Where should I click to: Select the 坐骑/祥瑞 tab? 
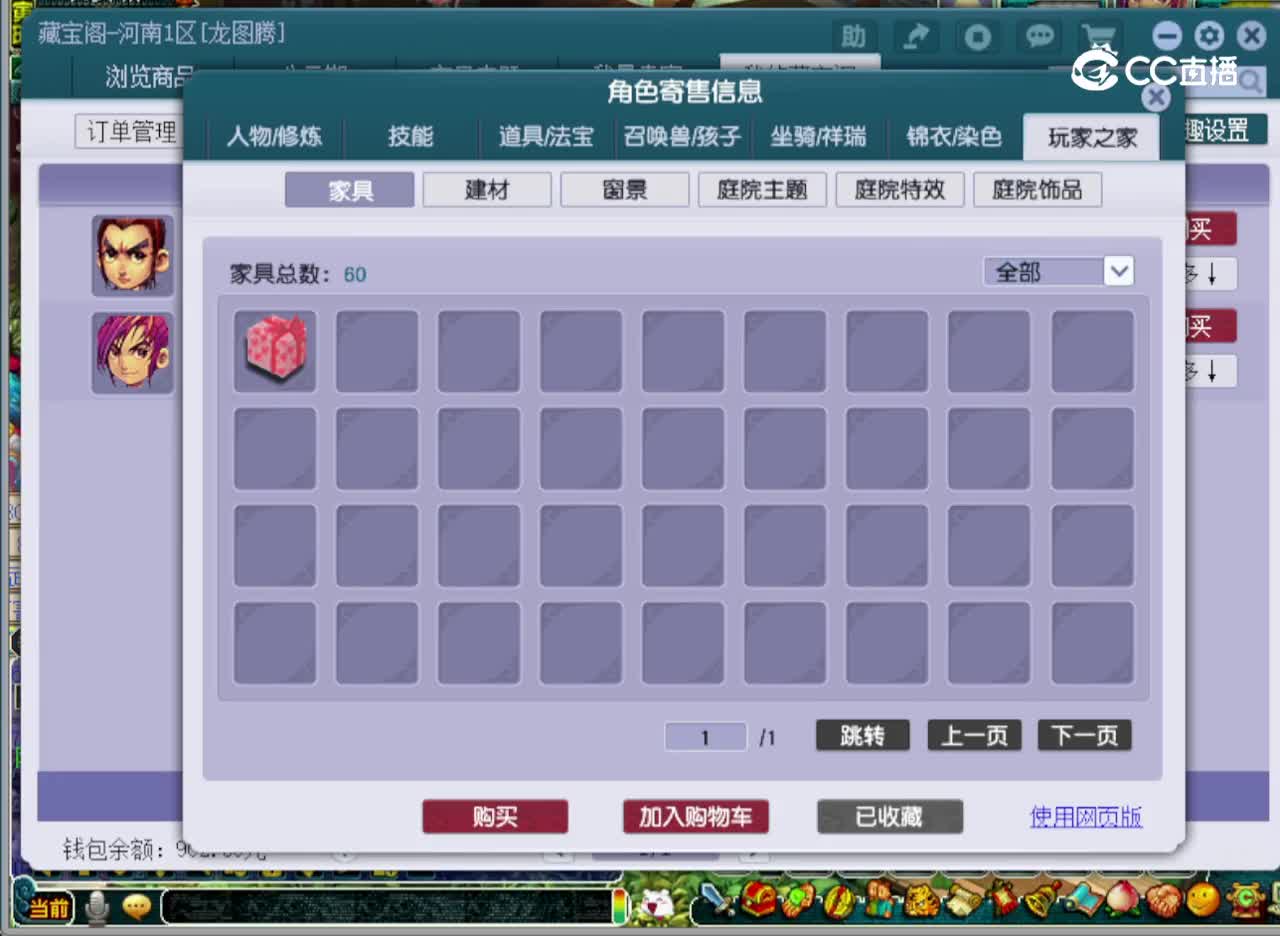(x=817, y=139)
